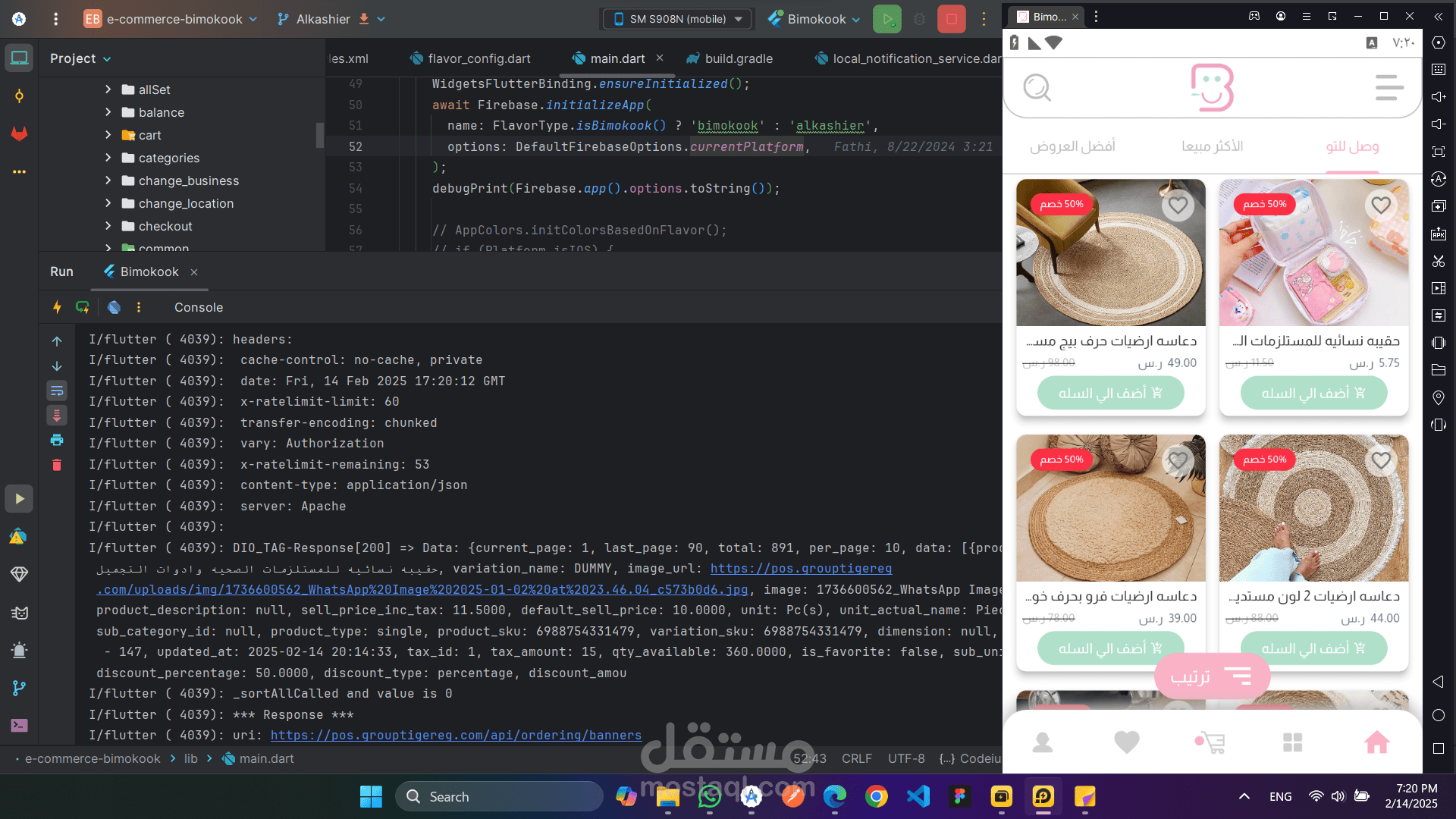Viewport: 1456px width, 819px height.
Task: Select the الأكثر مبيعا tab in app
Action: click(x=1212, y=146)
